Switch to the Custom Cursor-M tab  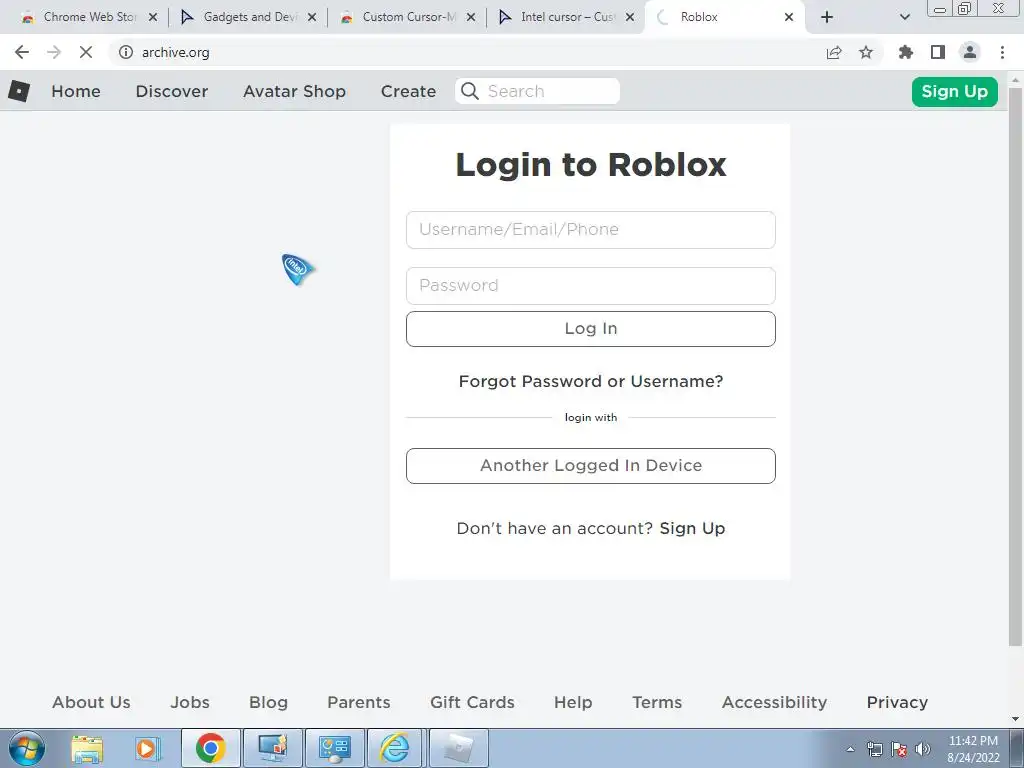[408, 17]
